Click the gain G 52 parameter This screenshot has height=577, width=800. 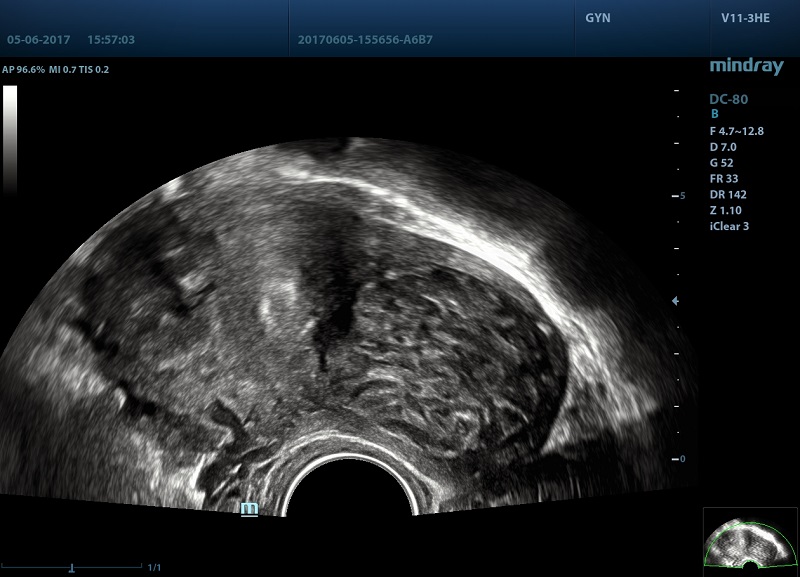point(721,163)
